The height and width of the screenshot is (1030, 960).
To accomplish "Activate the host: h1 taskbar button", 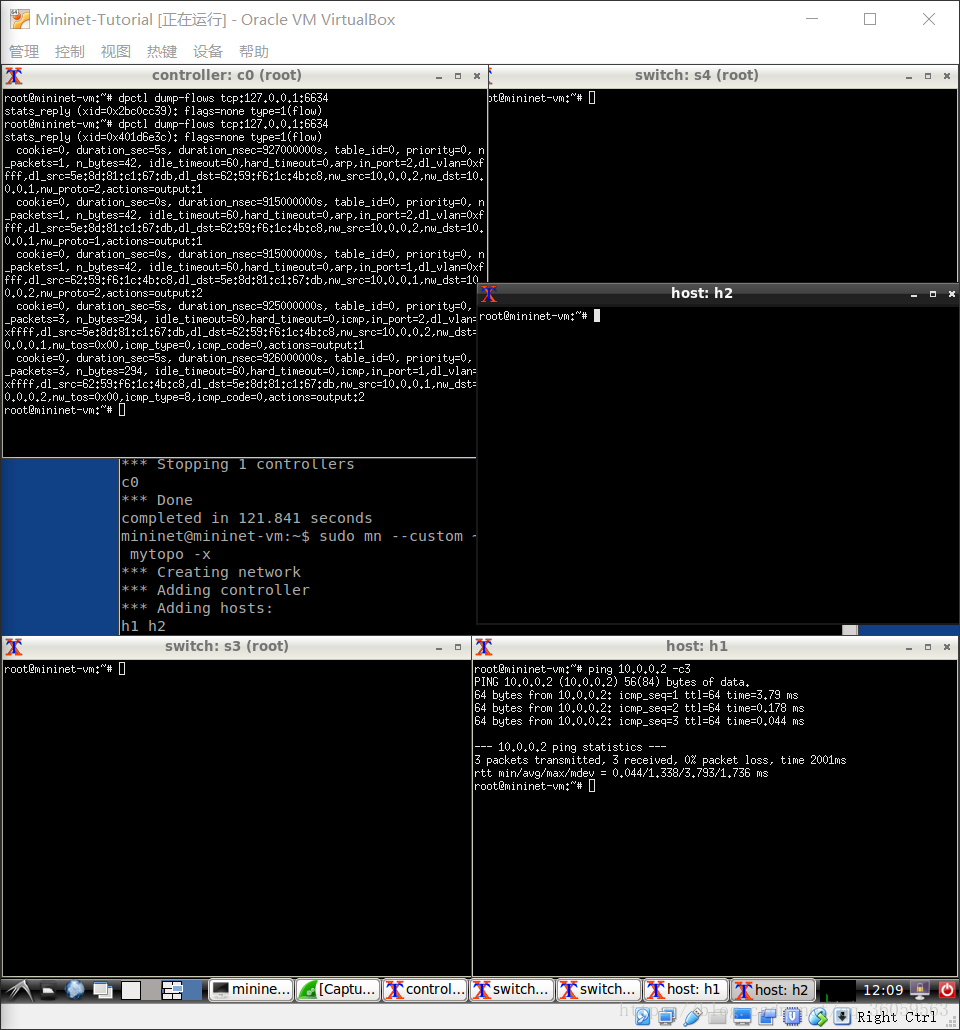I will click(686, 990).
